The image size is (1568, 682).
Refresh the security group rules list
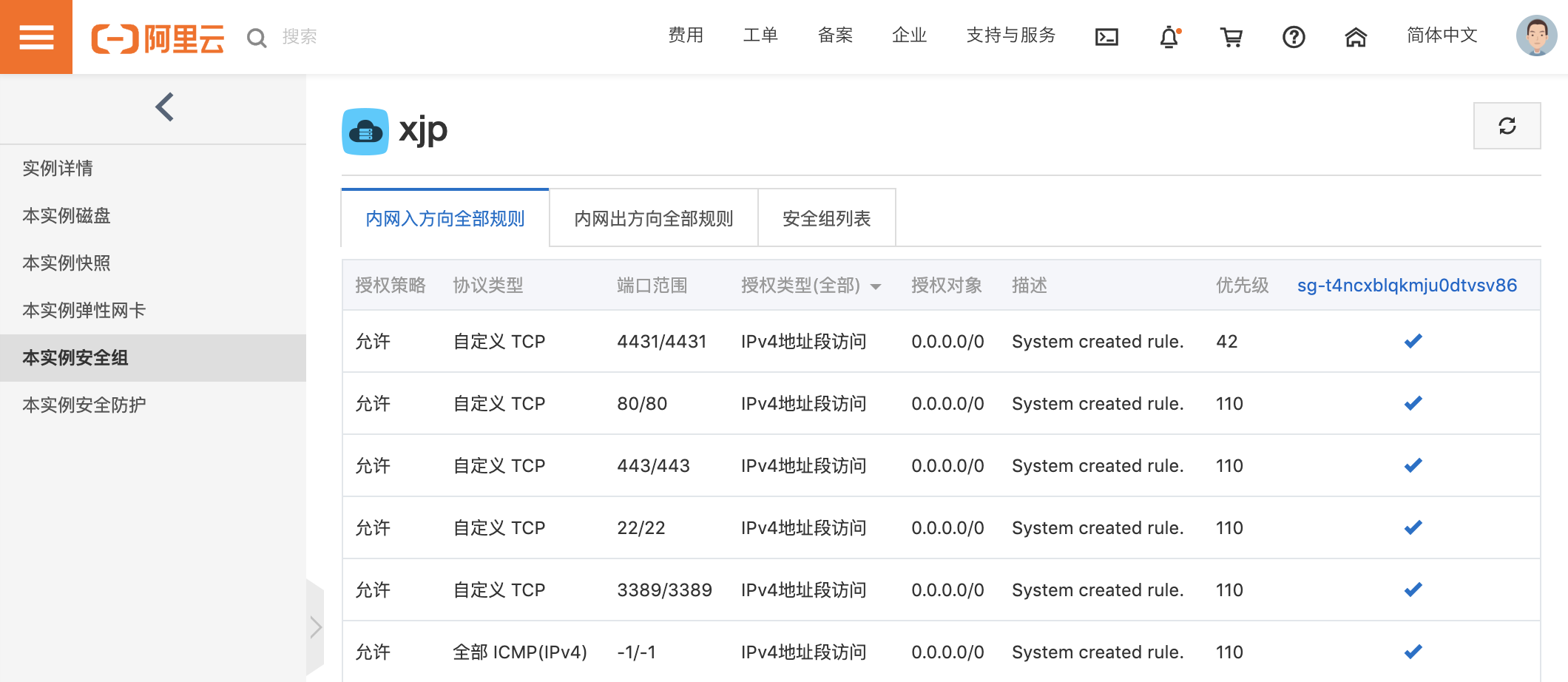1507,125
